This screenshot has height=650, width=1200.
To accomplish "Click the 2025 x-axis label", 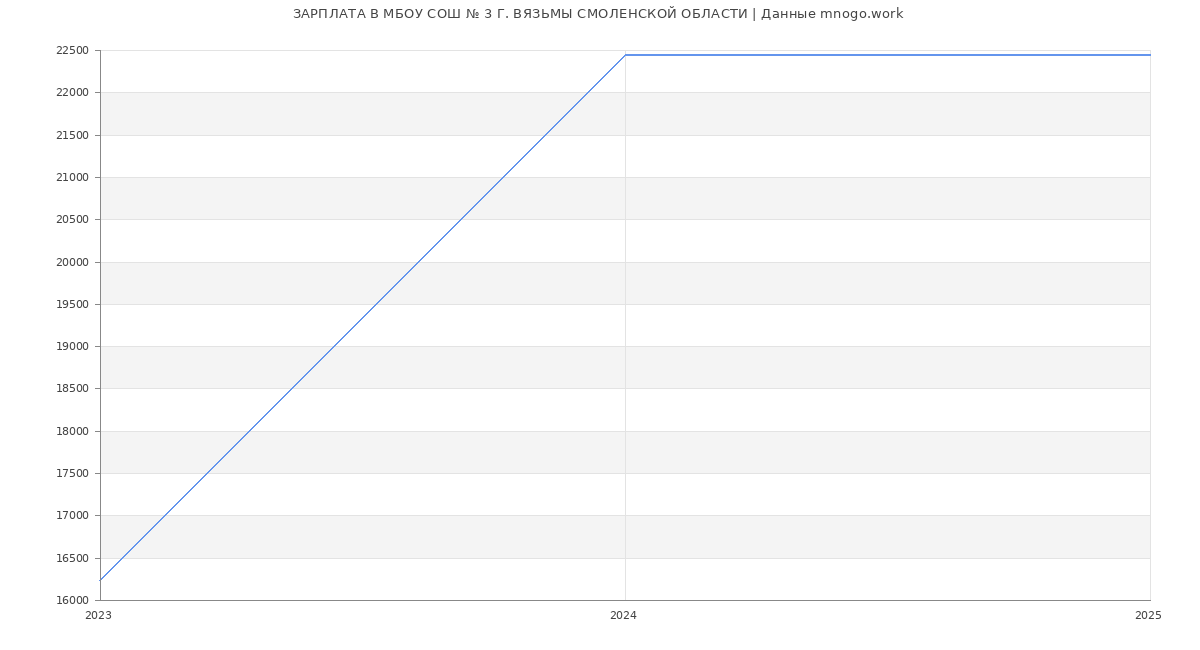I will pos(1148,616).
